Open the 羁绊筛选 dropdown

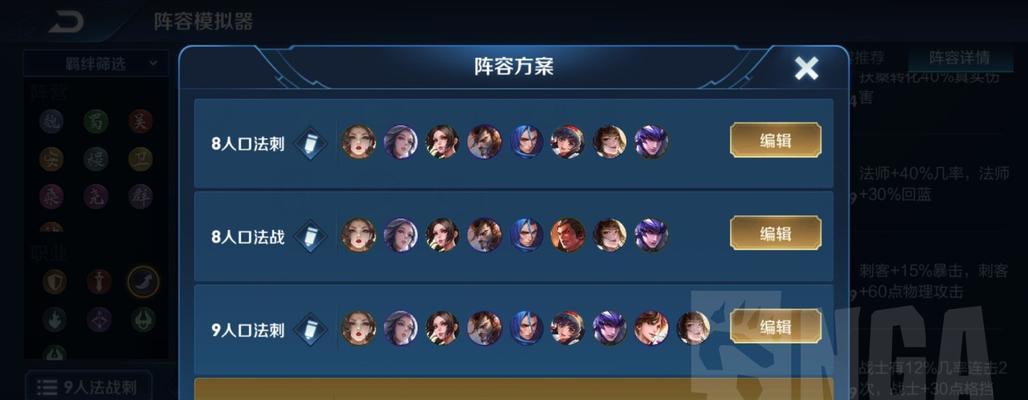[96, 64]
